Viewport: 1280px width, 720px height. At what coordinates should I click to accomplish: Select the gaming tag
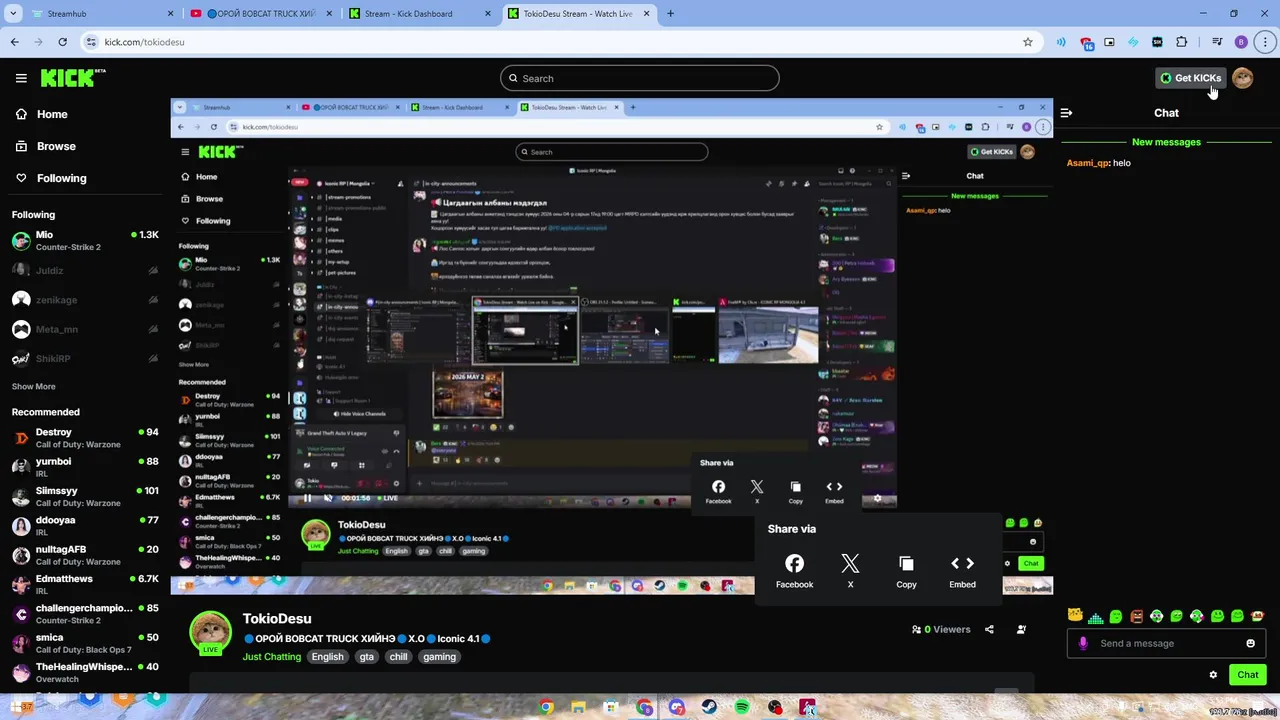439,657
